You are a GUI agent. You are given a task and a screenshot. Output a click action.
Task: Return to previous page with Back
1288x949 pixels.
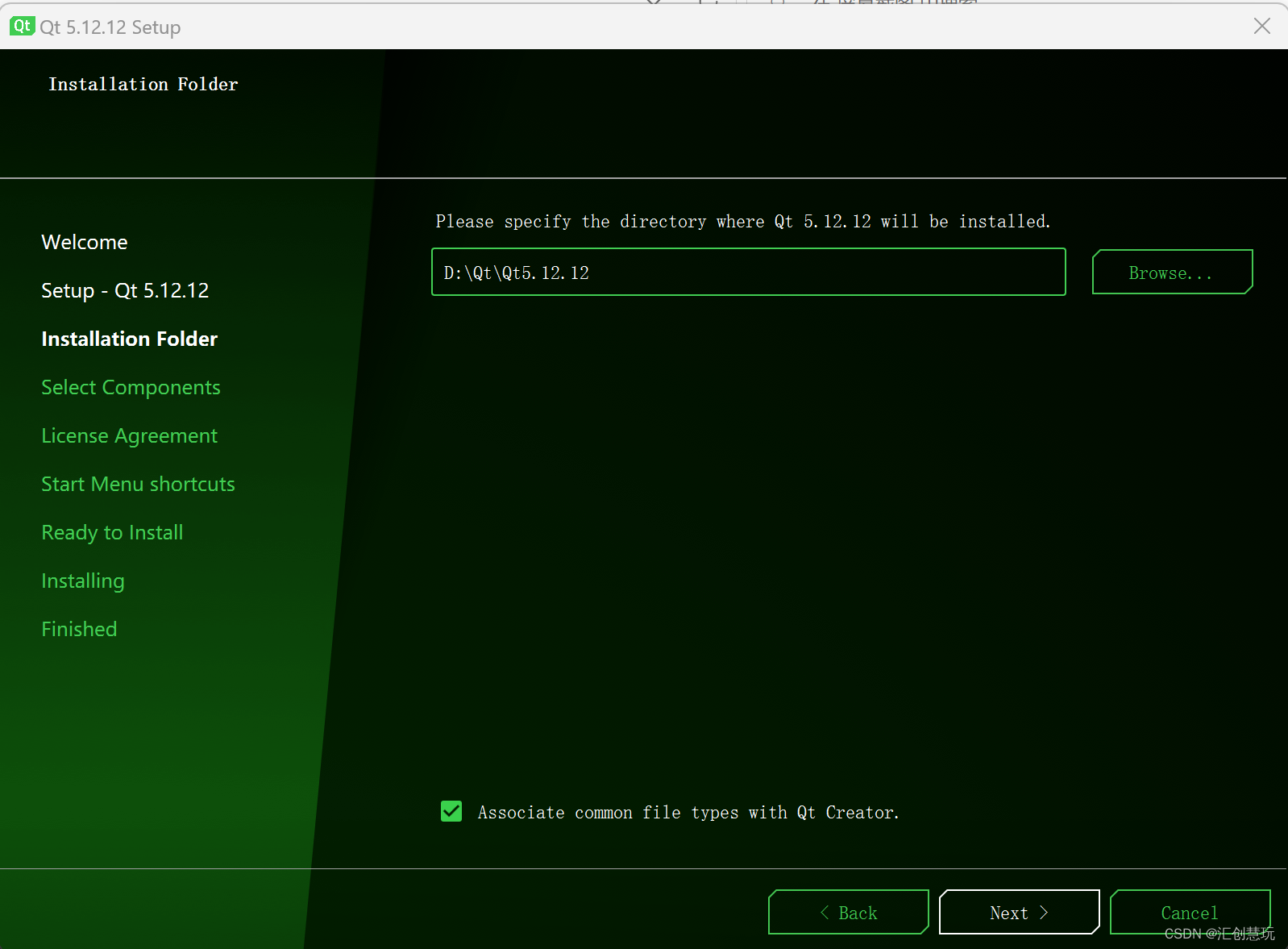point(848,912)
